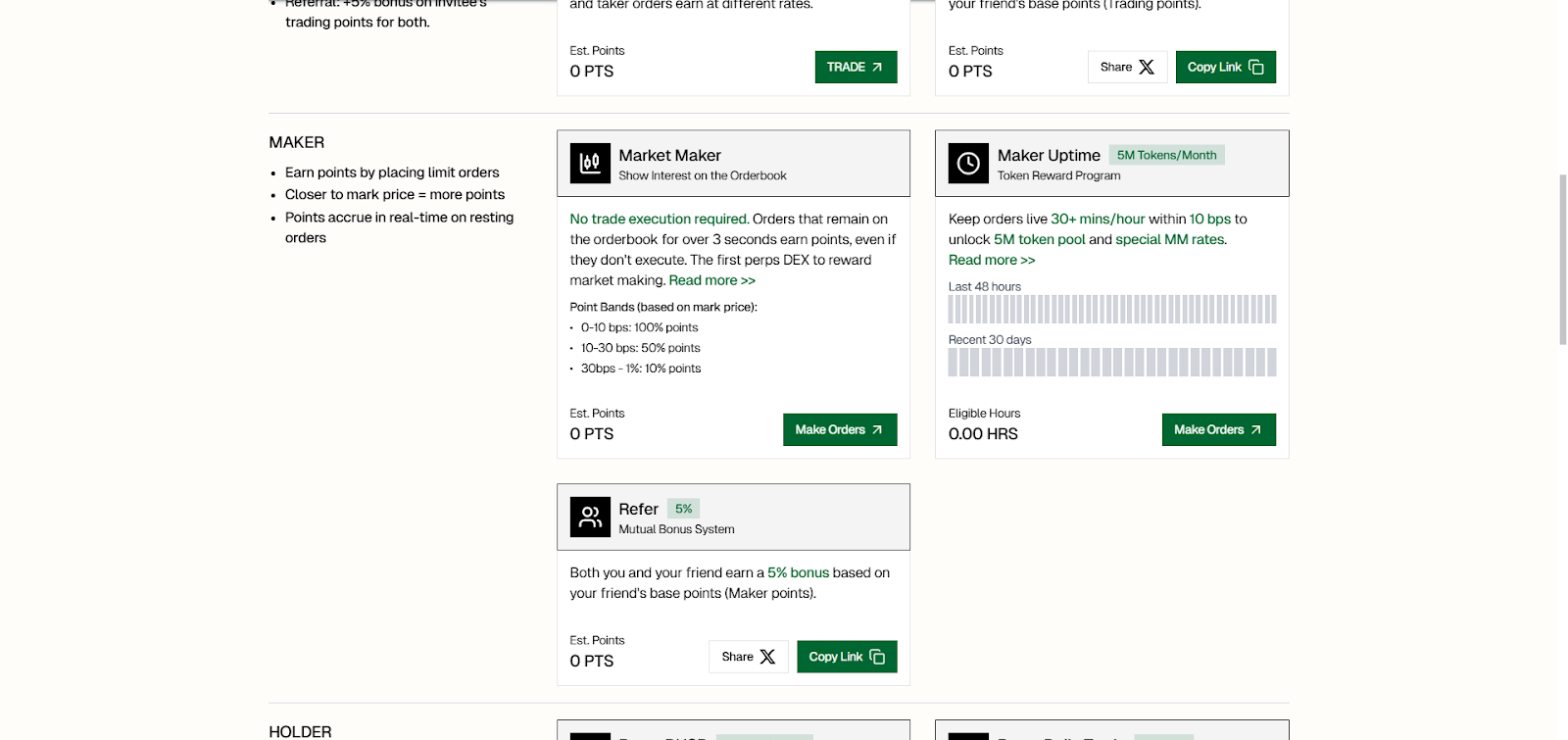The width and height of the screenshot is (1568, 740).
Task: Click 'Closer to mark price = more points' bullet
Action: [395, 195]
